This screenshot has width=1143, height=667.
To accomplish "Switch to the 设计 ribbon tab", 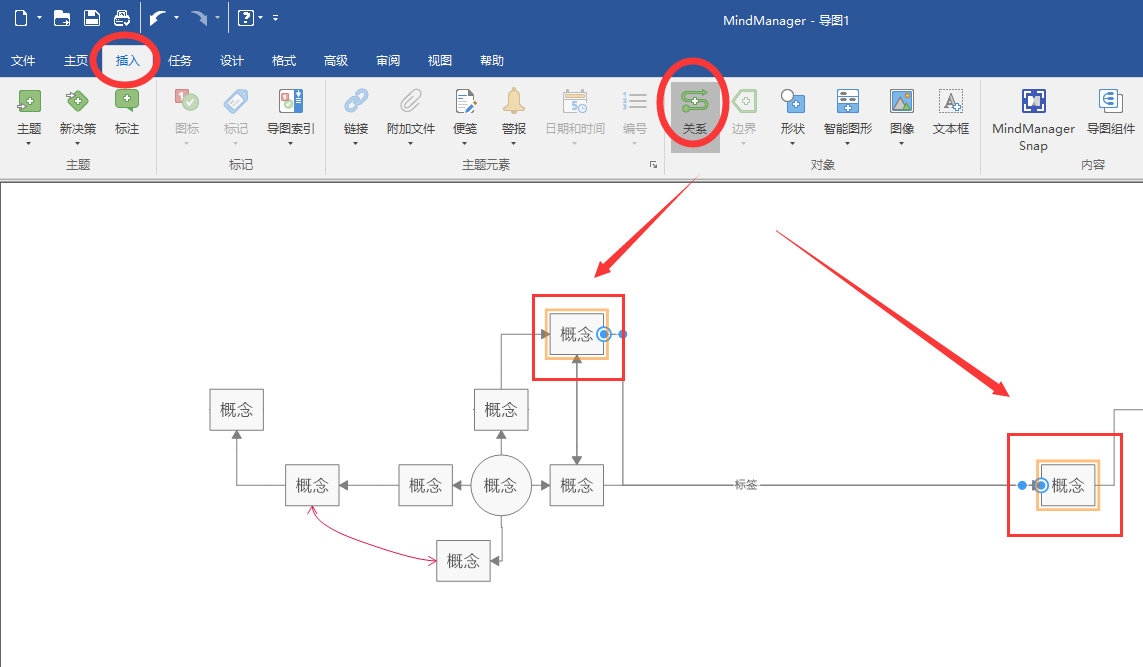I will click(x=232, y=60).
